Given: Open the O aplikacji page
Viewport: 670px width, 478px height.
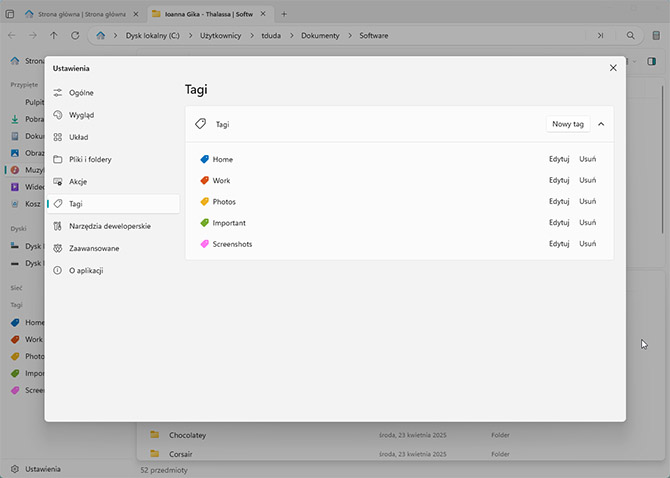Looking at the screenshot, I should (86, 270).
